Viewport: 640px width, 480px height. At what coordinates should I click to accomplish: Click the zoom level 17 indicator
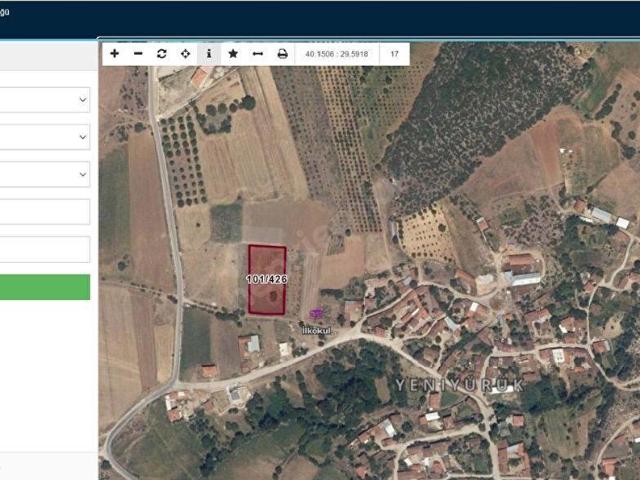tap(395, 53)
